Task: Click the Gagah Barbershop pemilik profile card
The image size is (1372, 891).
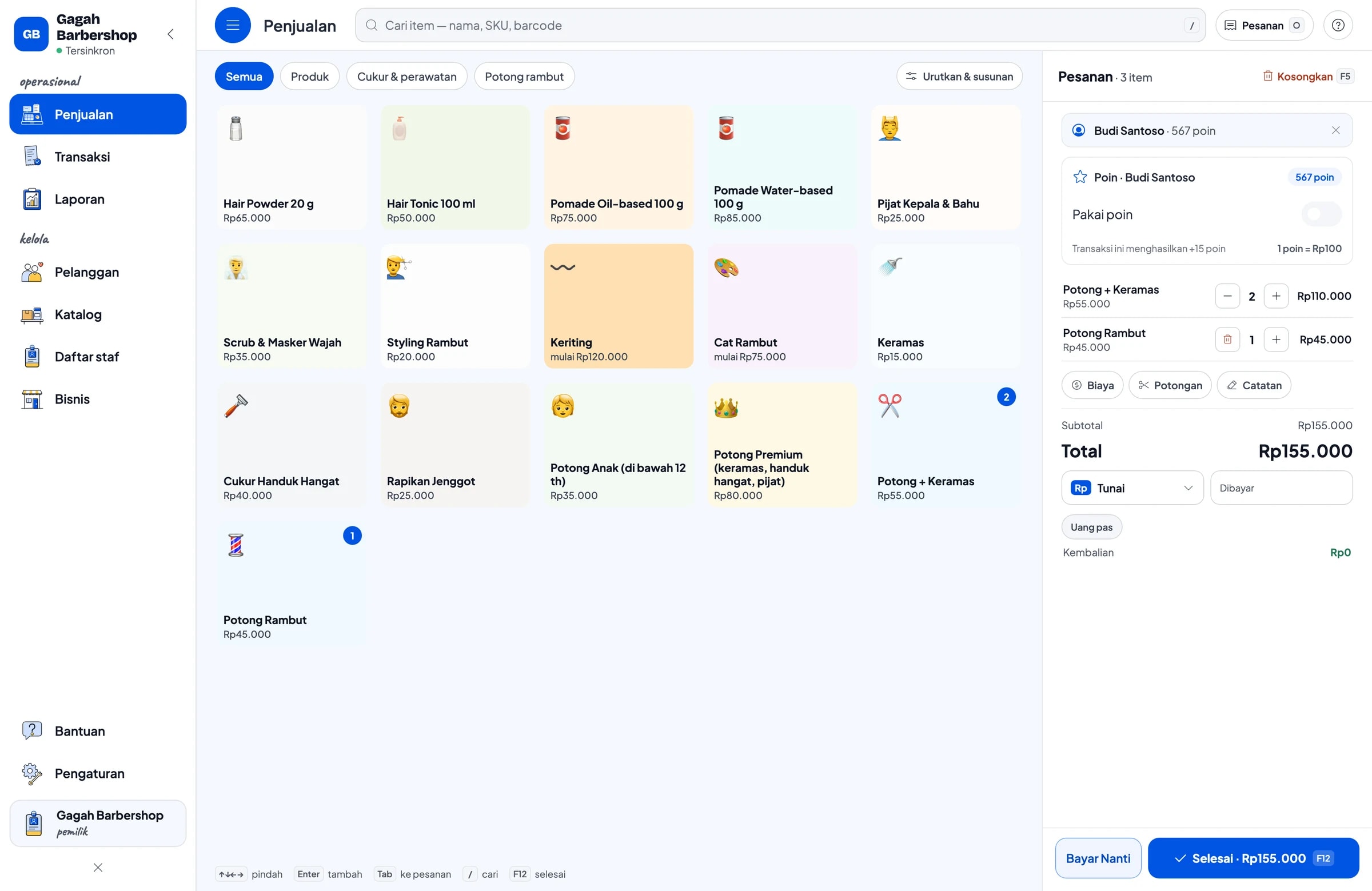Action: pyautogui.click(x=98, y=822)
